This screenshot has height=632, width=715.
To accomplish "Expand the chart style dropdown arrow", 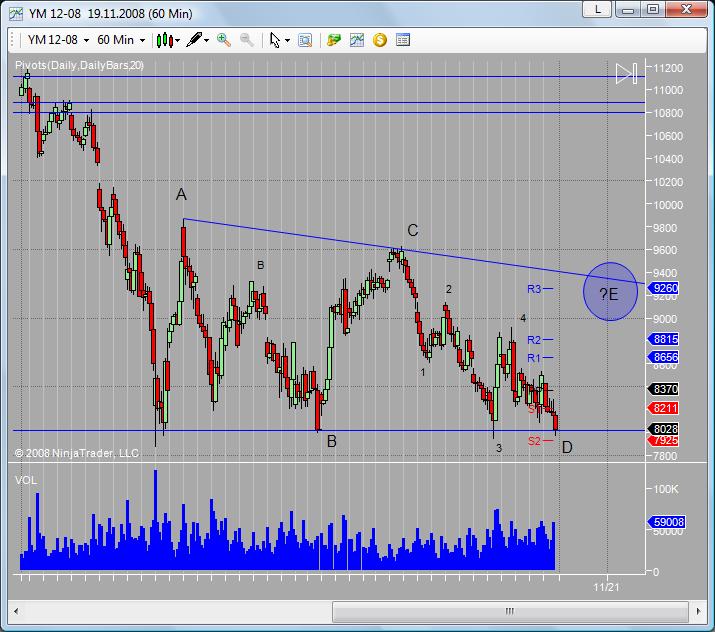I will click(x=177, y=41).
